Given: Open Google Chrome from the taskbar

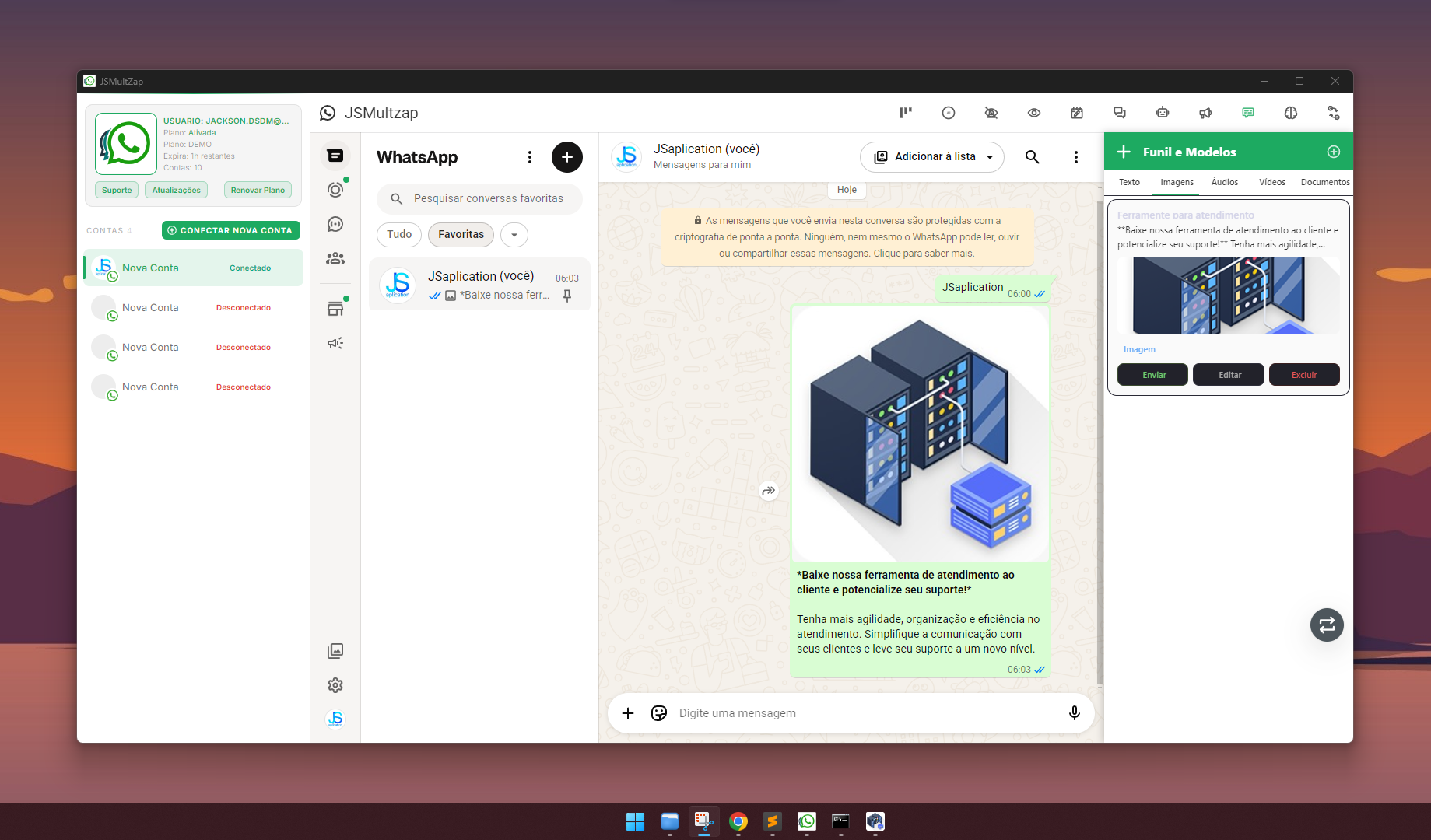Looking at the screenshot, I should tap(738, 821).
